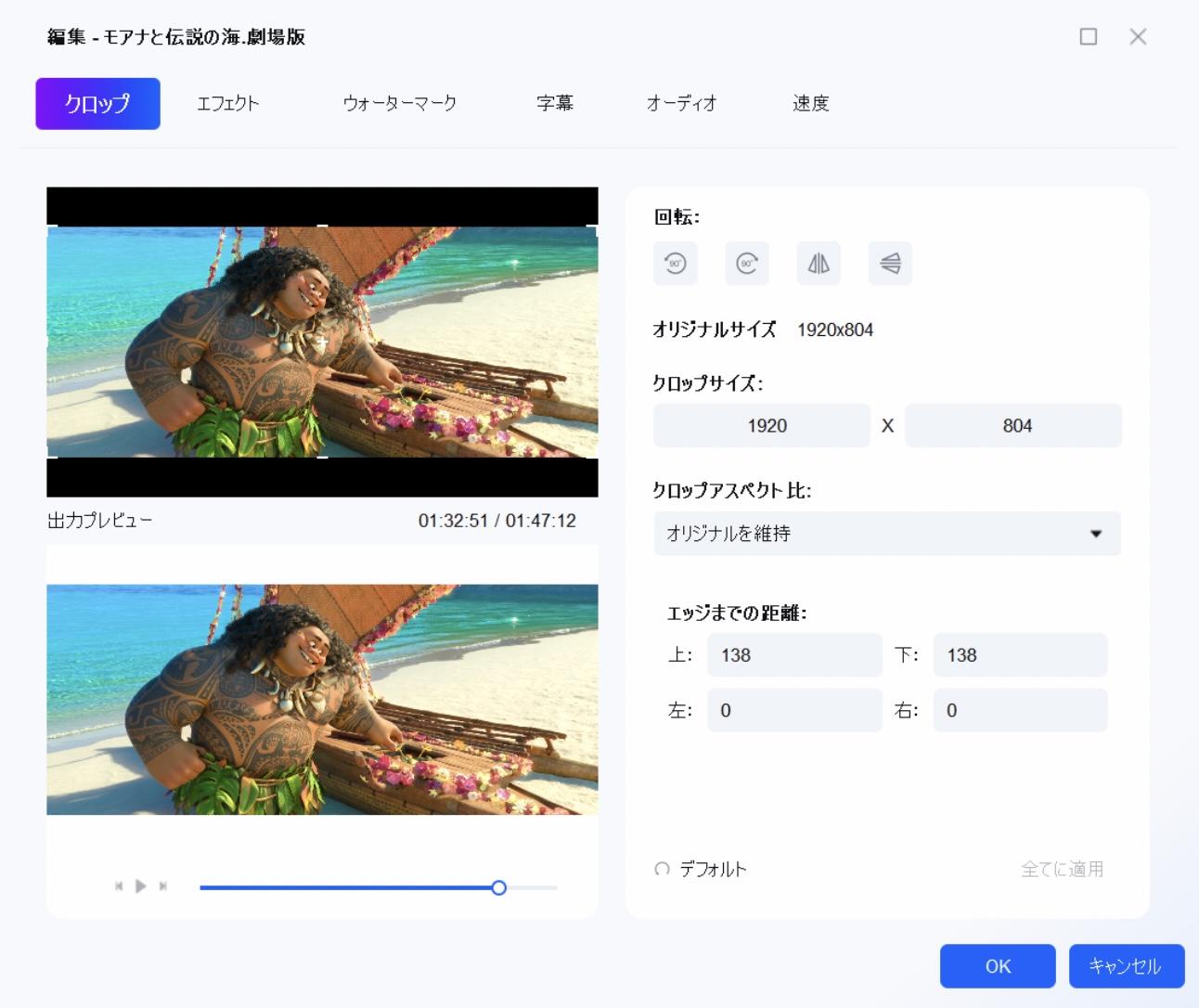Click the top-center crop handle
1199x1008 pixels.
322,226
